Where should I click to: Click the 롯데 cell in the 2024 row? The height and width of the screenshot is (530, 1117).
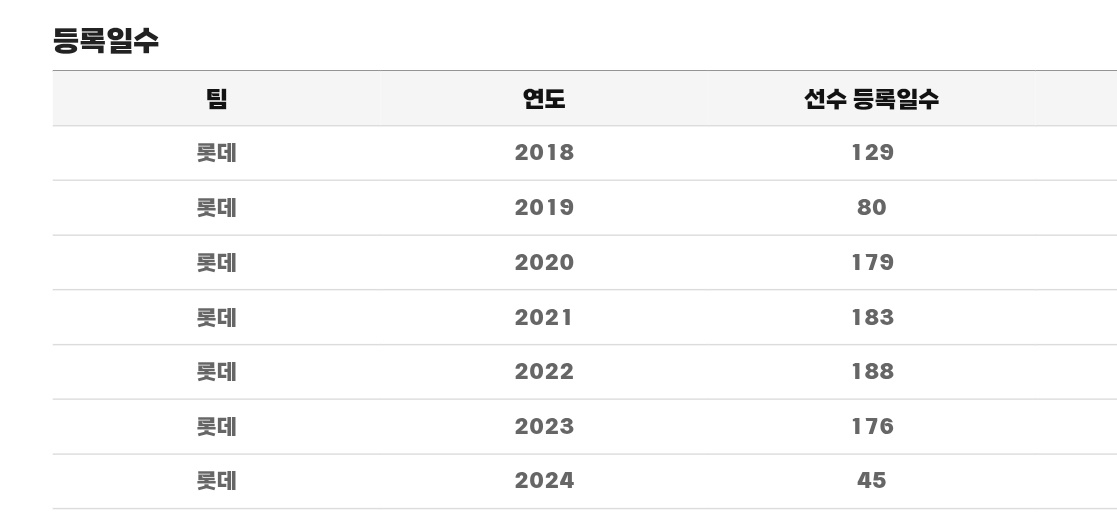click(217, 481)
